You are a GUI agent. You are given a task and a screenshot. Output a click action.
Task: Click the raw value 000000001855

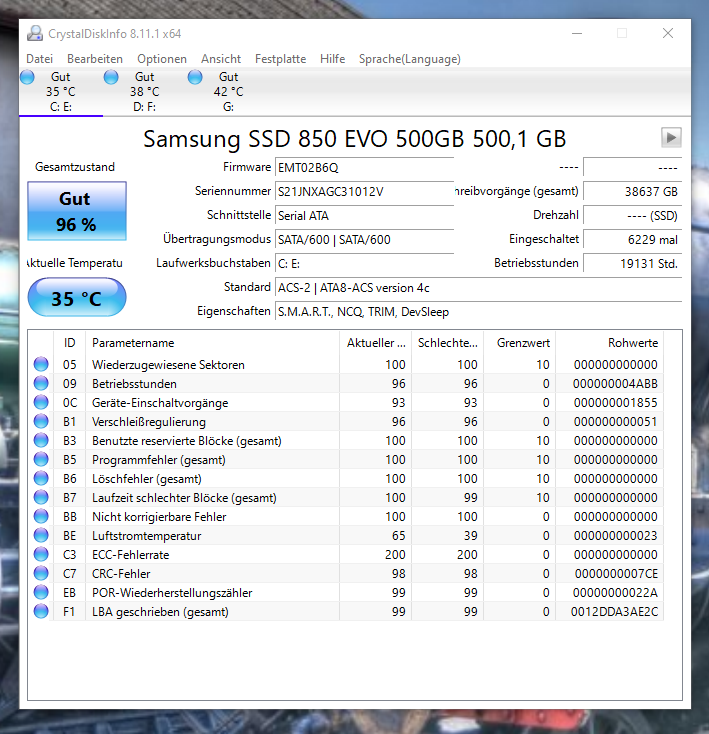click(615, 403)
